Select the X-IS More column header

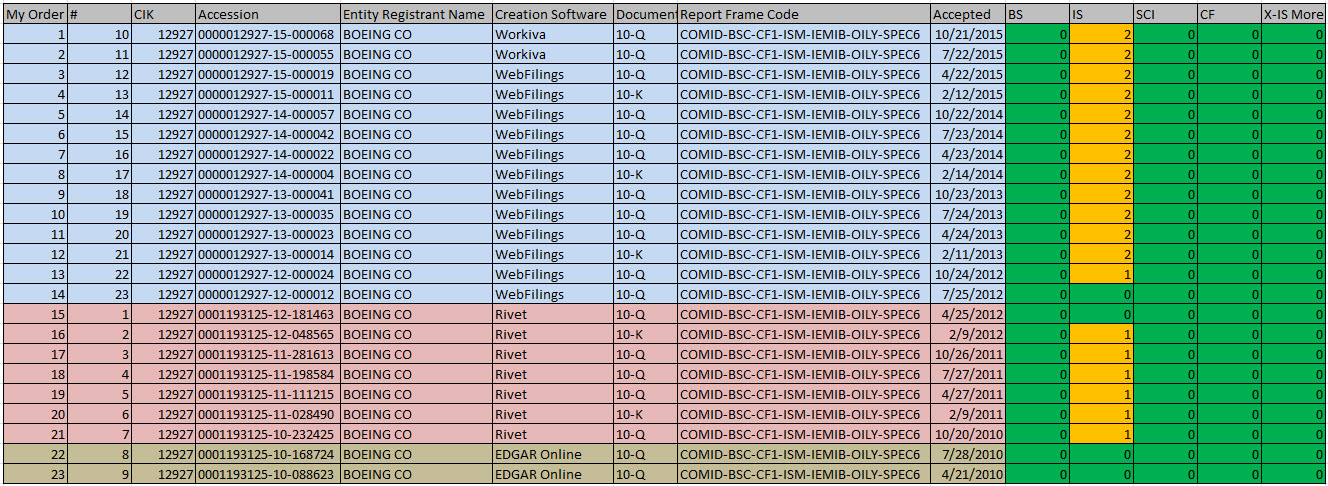click(1293, 14)
